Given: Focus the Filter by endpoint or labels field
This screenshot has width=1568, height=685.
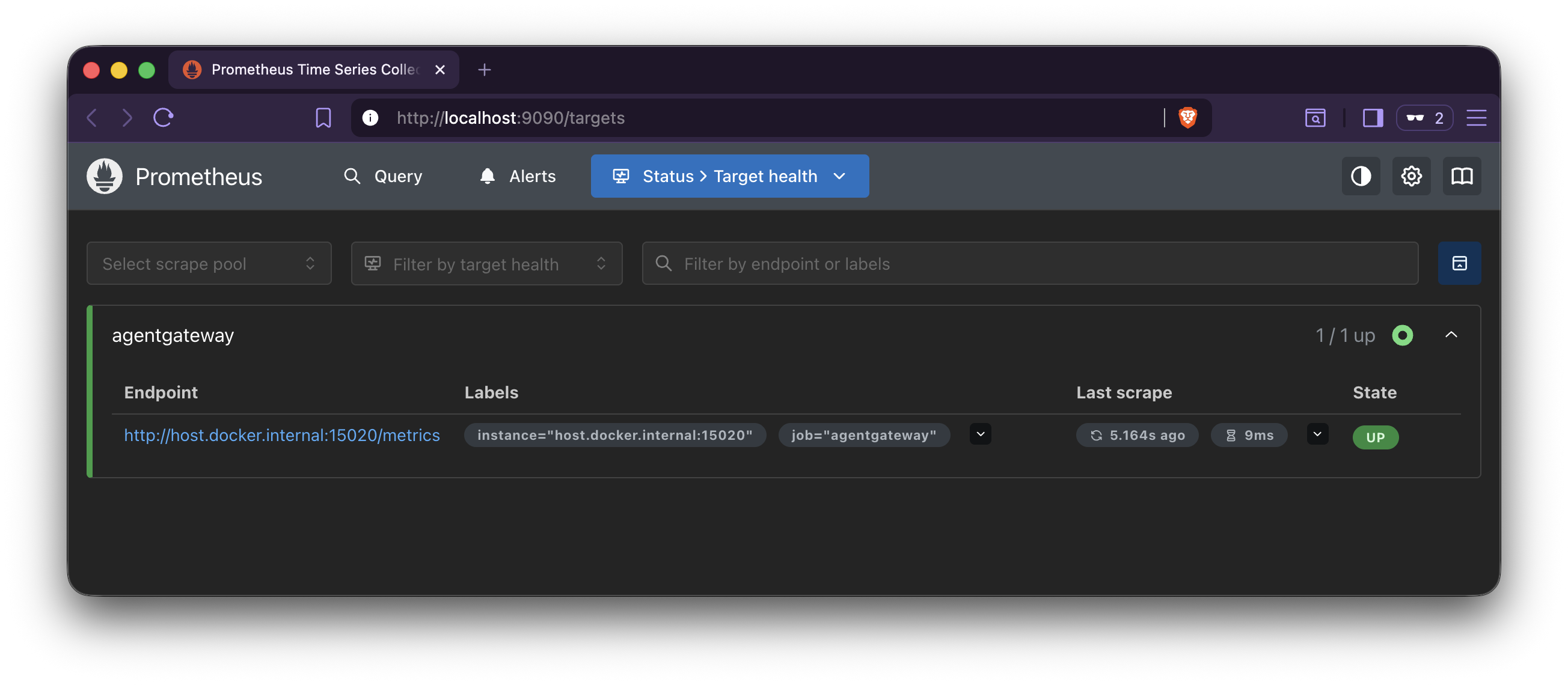Looking at the screenshot, I should tap(1030, 263).
